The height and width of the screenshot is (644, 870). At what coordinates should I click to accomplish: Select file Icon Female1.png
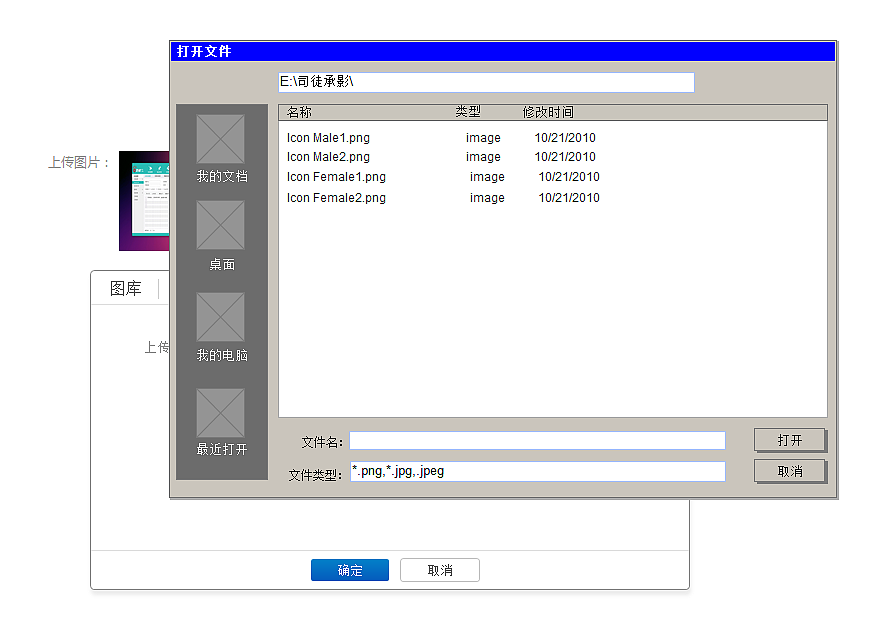pyautogui.click(x=336, y=177)
